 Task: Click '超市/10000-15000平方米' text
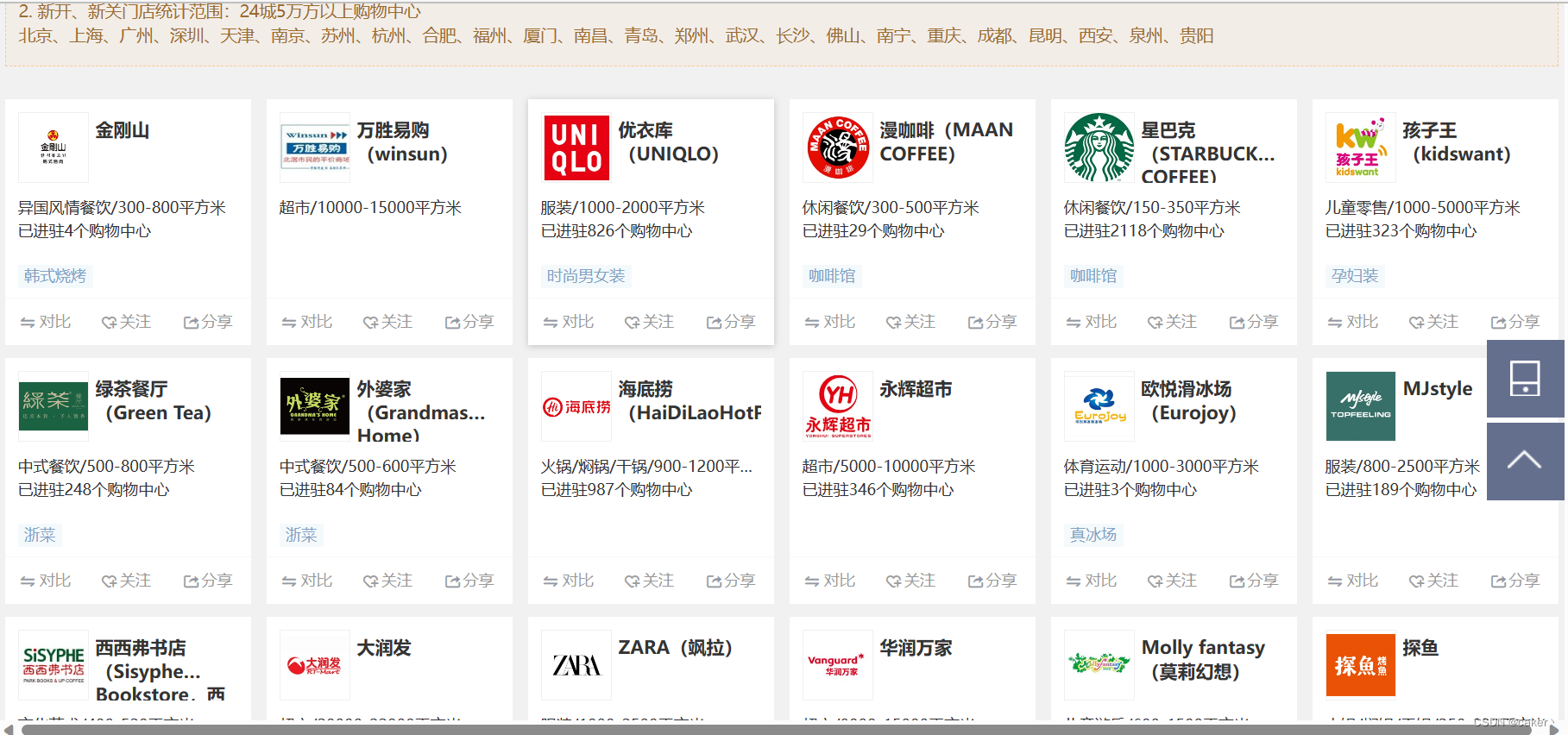click(x=370, y=208)
